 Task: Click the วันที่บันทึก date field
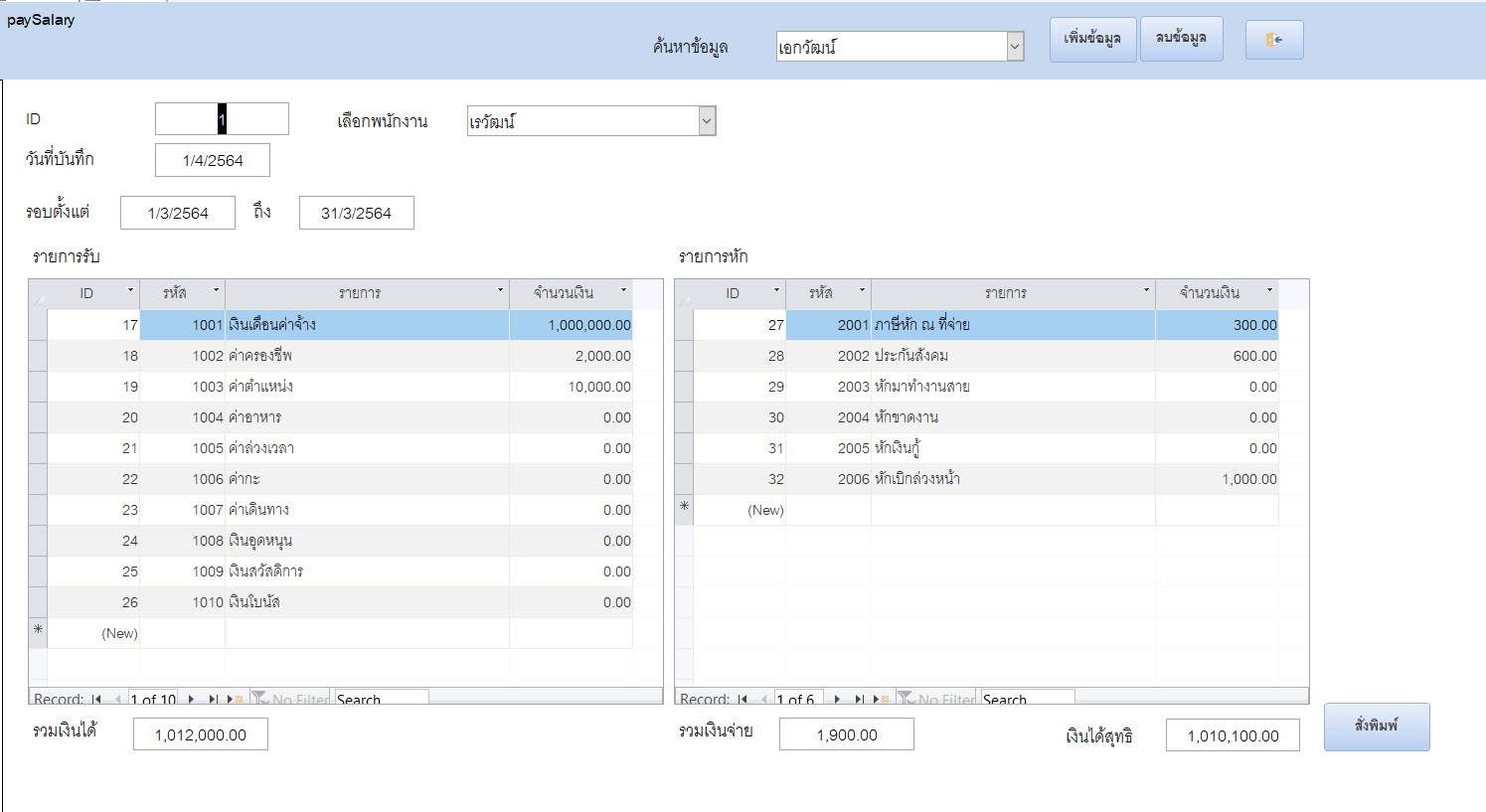[213, 160]
